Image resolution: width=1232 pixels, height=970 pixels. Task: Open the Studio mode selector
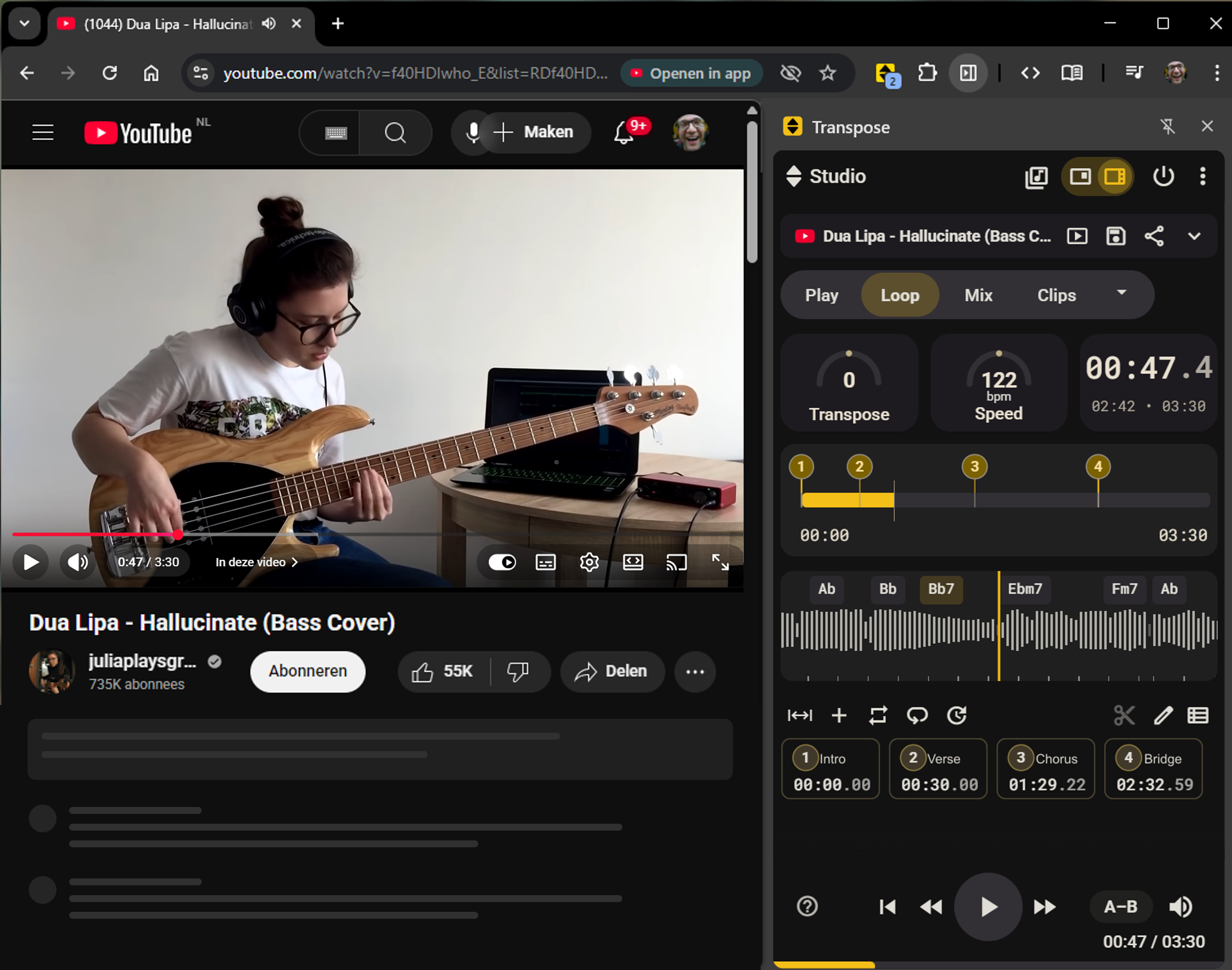[x=826, y=177]
